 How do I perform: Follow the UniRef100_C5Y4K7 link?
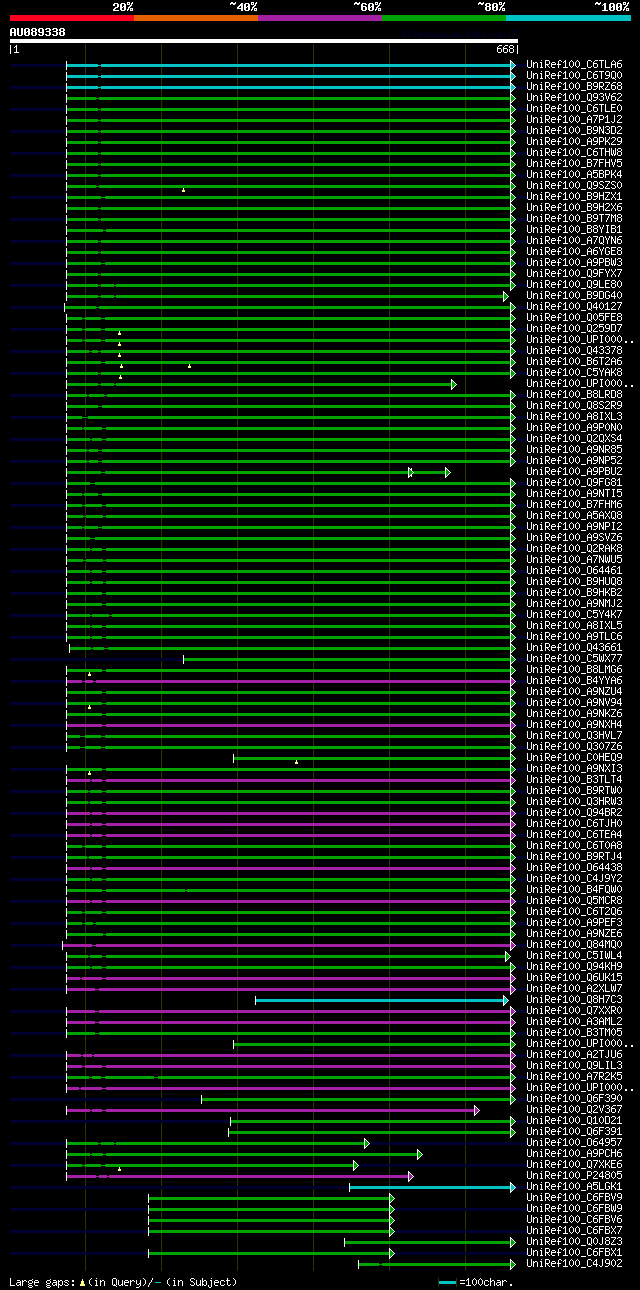tap(574, 614)
